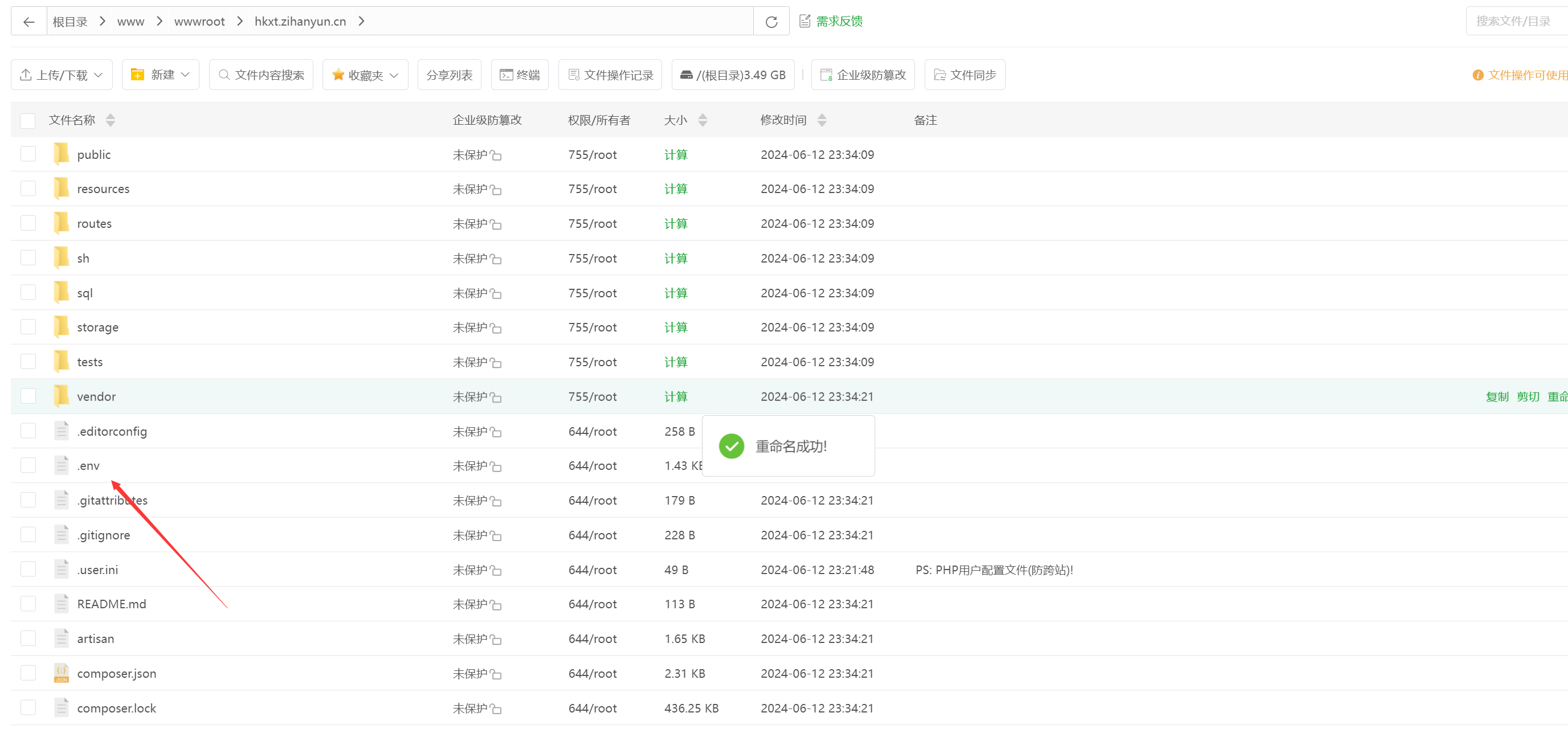The image size is (1568, 729).
Task: Click the lock icon on storage row
Action: [496, 329]
